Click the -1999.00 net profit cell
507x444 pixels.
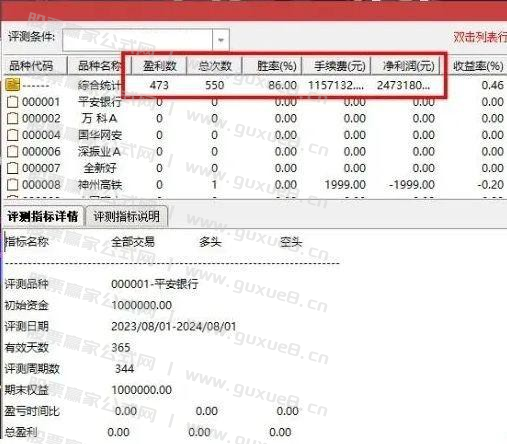click(412, 184)
